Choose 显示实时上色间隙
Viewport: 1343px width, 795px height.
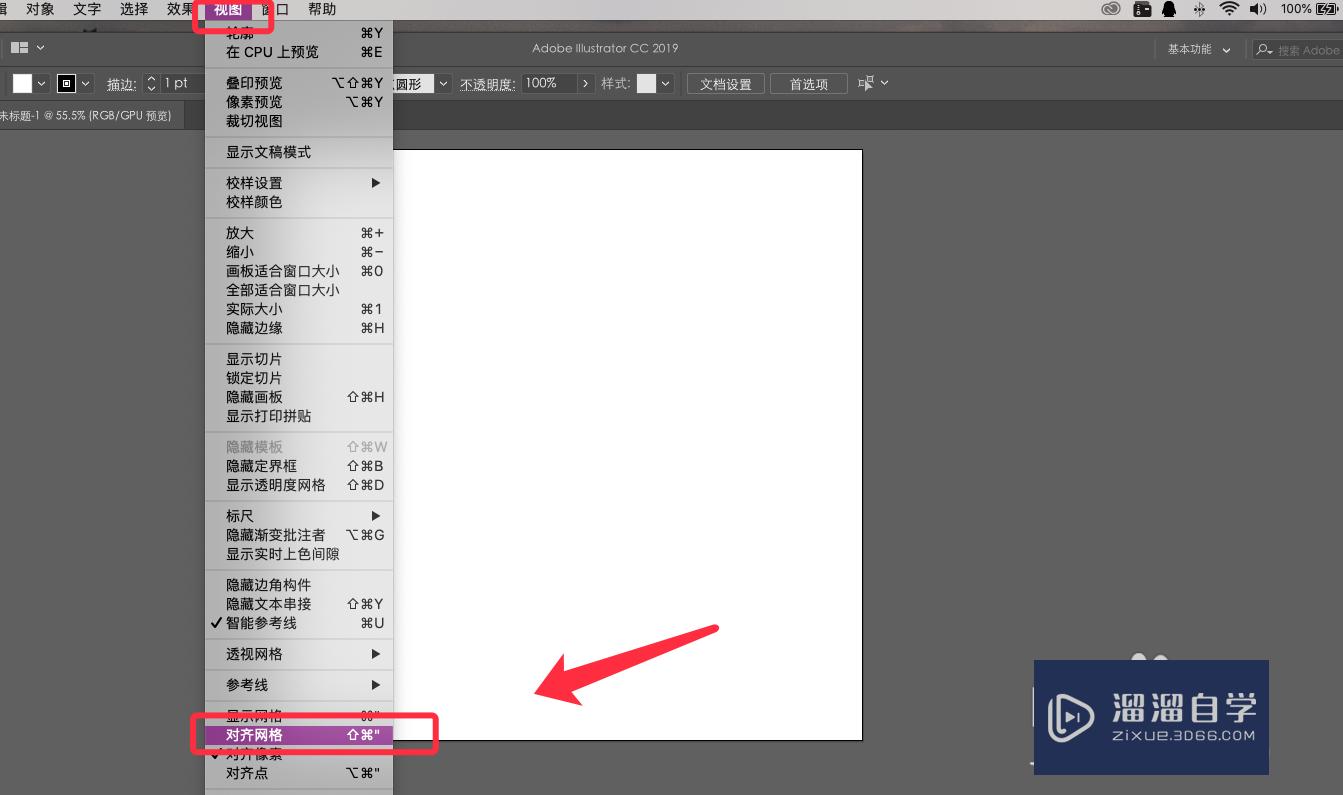pyautogui.click(x=299, y=554)
